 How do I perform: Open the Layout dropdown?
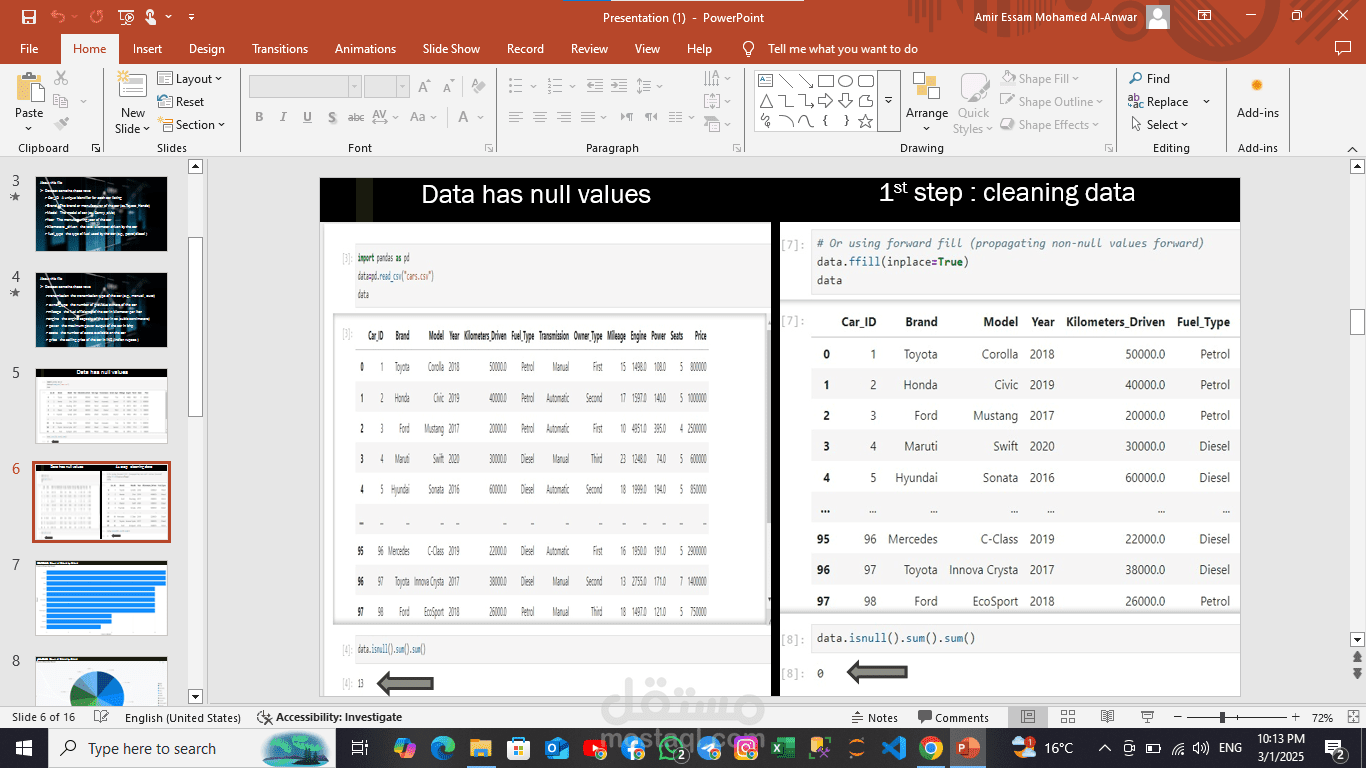coord(190,79)
